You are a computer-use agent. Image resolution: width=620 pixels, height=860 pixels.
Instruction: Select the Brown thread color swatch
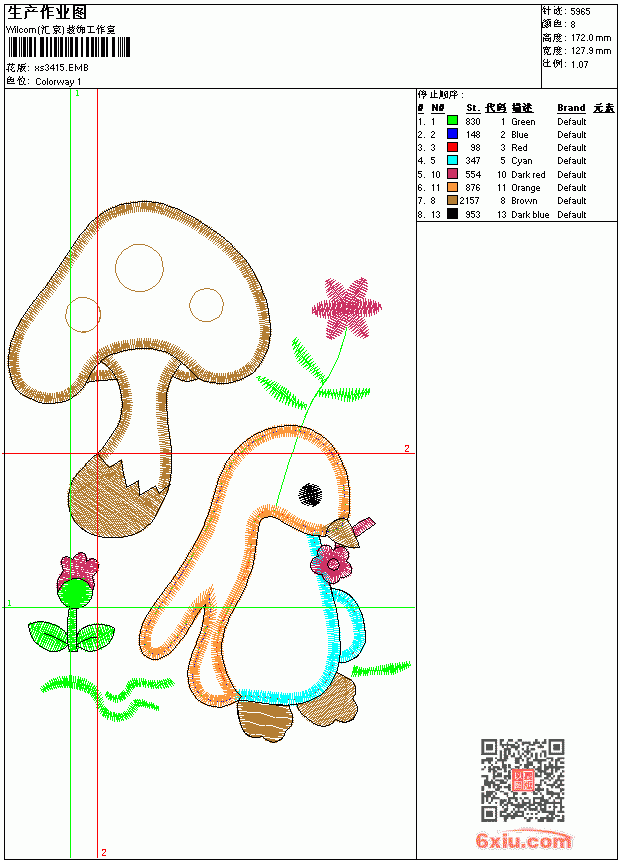point(452,200)
